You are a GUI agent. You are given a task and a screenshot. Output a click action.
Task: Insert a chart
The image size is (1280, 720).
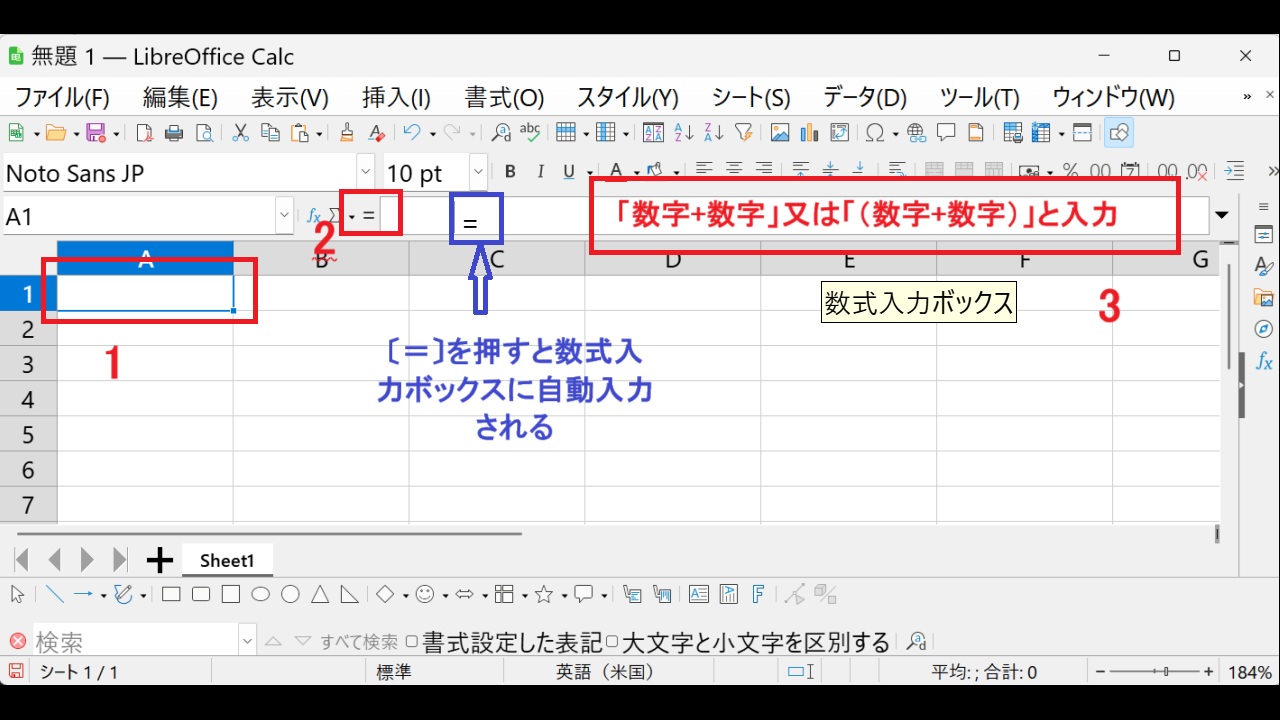[811, 131]
